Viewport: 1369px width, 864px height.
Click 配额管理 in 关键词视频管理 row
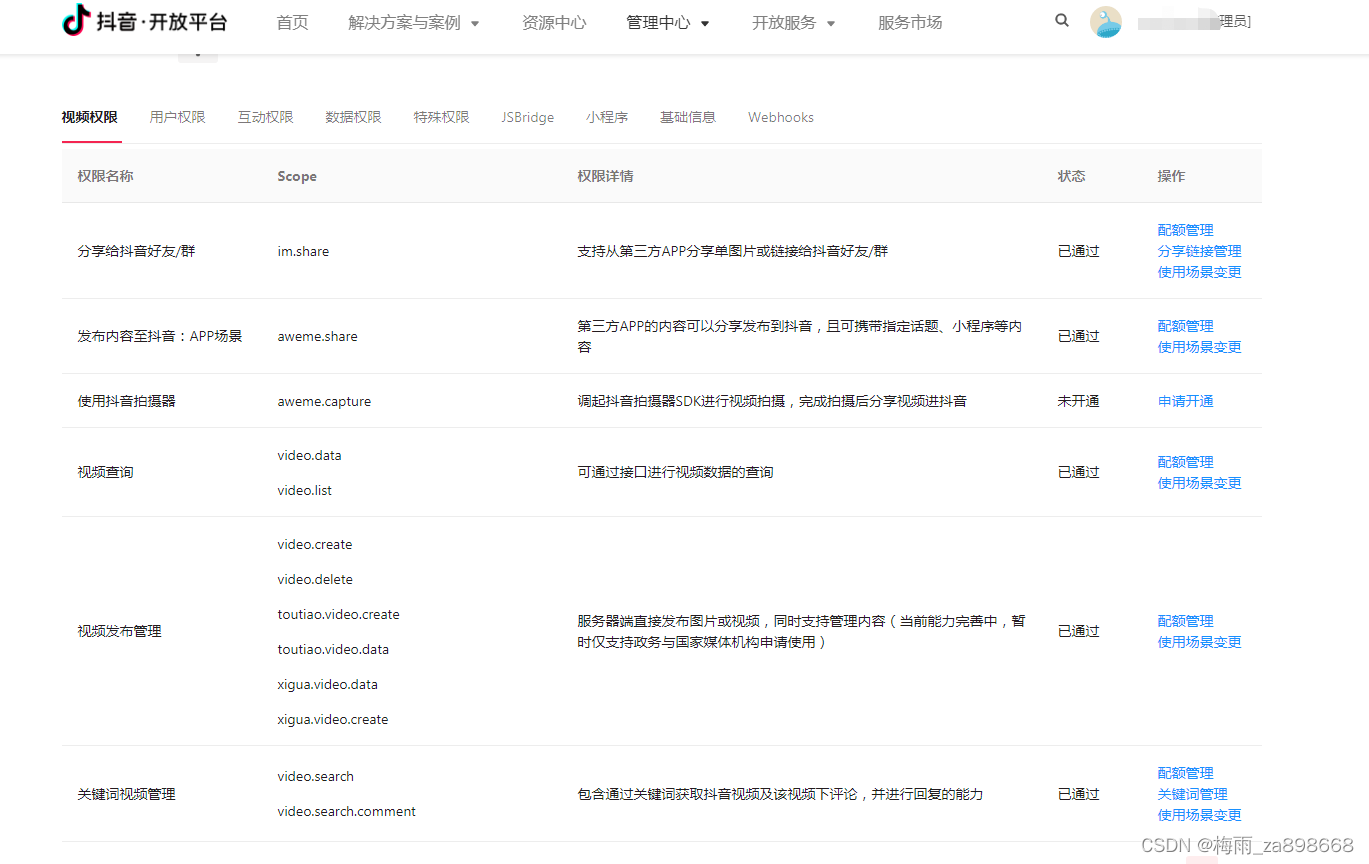click(1186, 773)
